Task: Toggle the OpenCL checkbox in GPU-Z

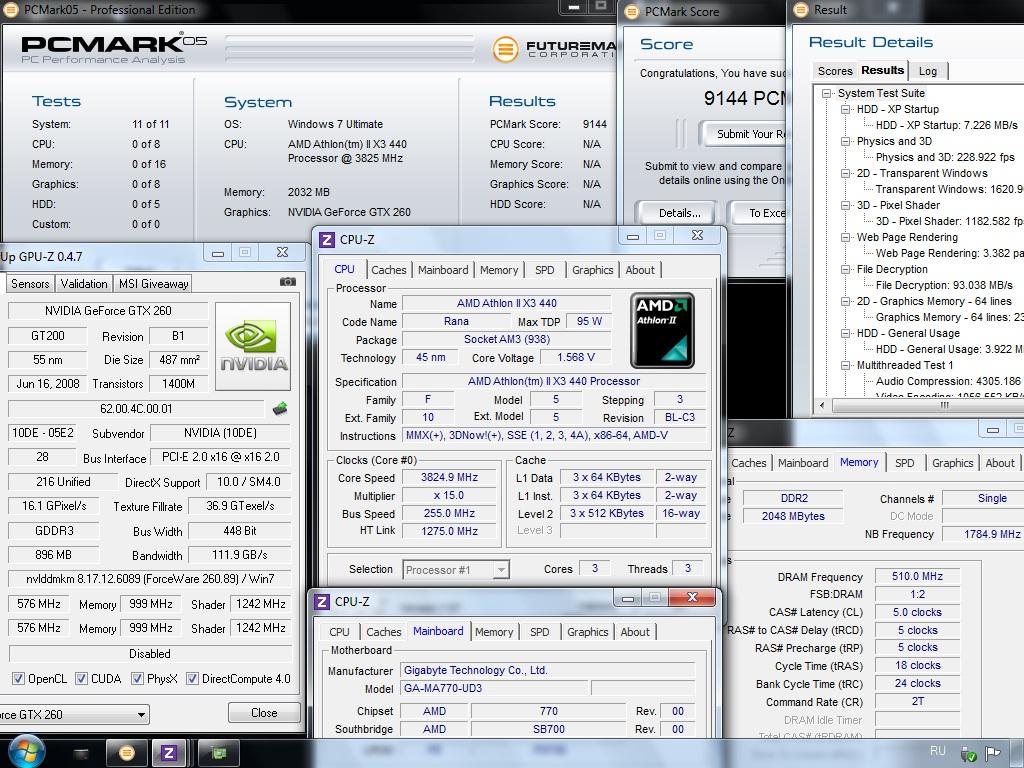Action: coord(18,679)
